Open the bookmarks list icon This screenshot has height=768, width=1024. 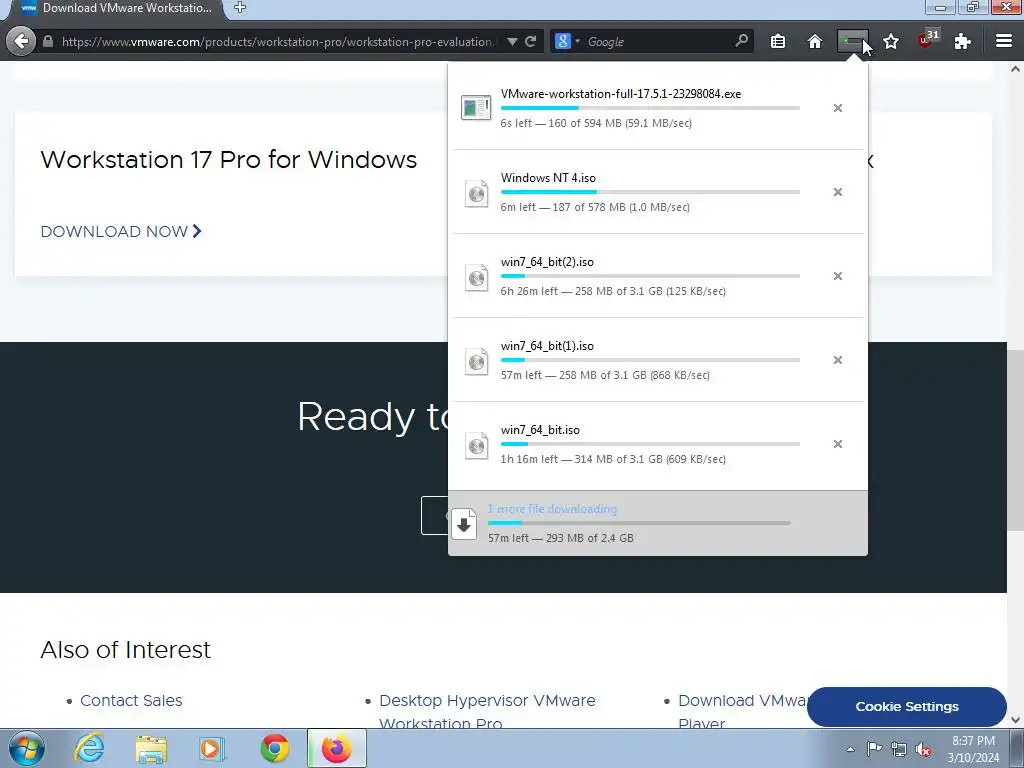778,42
